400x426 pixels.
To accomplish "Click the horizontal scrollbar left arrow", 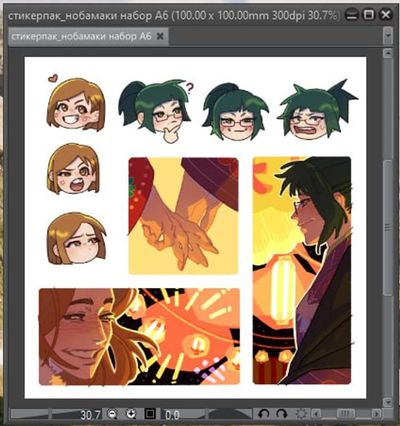I will pos(316,414).
